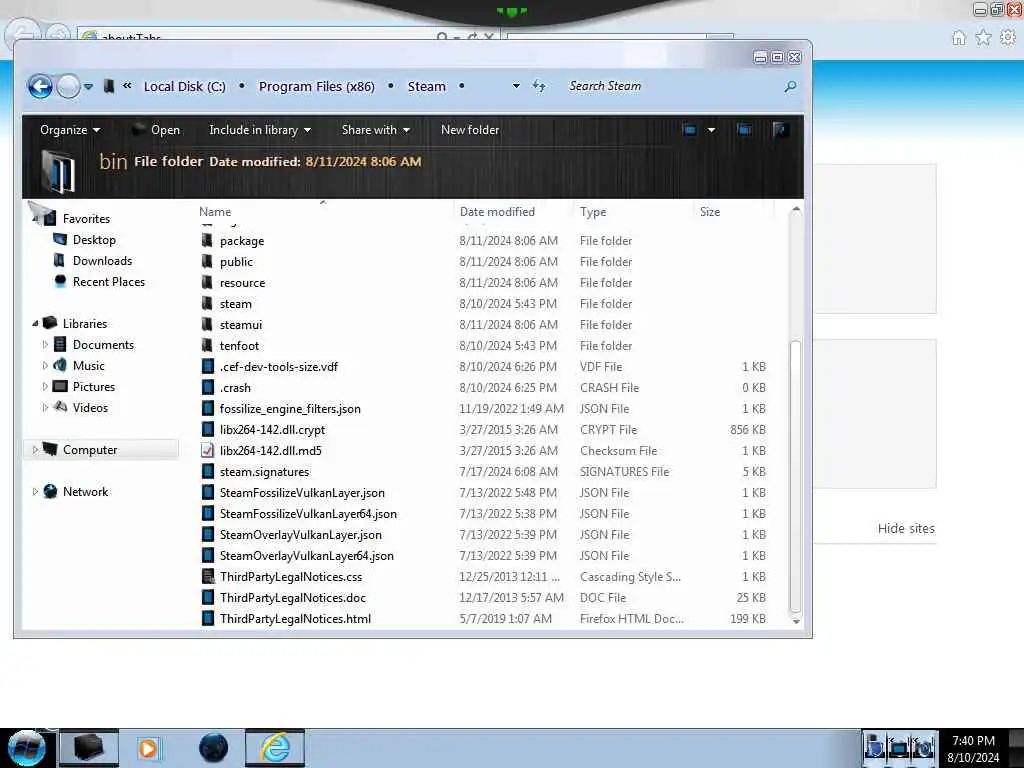This screenshot has width=1024, height=768.
Task: Click Hide sites link in Internet Explorer
Action: (x=906, y=528)
